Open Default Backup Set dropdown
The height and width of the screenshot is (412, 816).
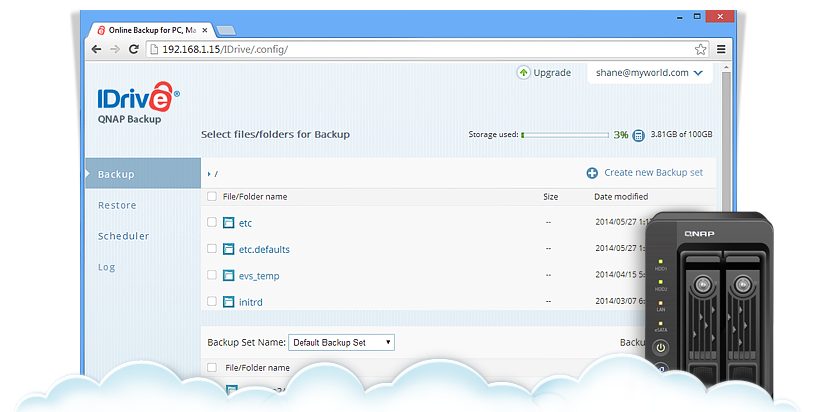341,342
